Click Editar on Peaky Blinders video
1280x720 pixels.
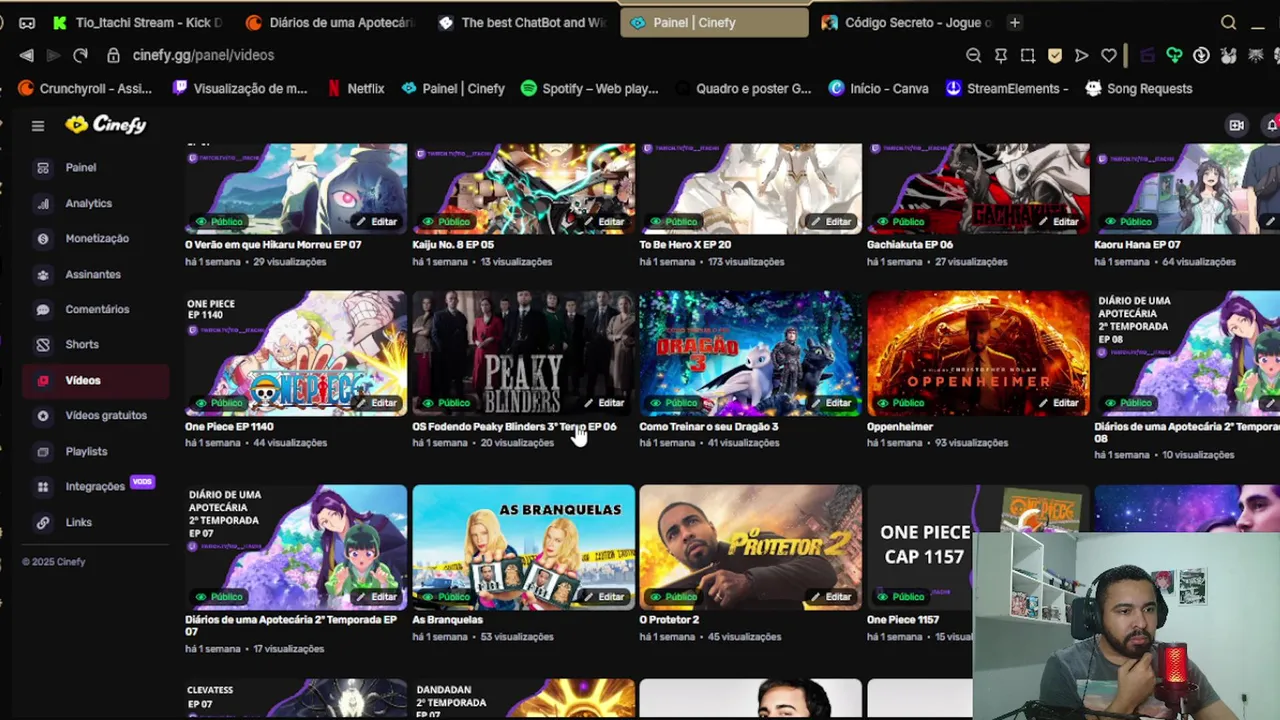click(603, 403)
